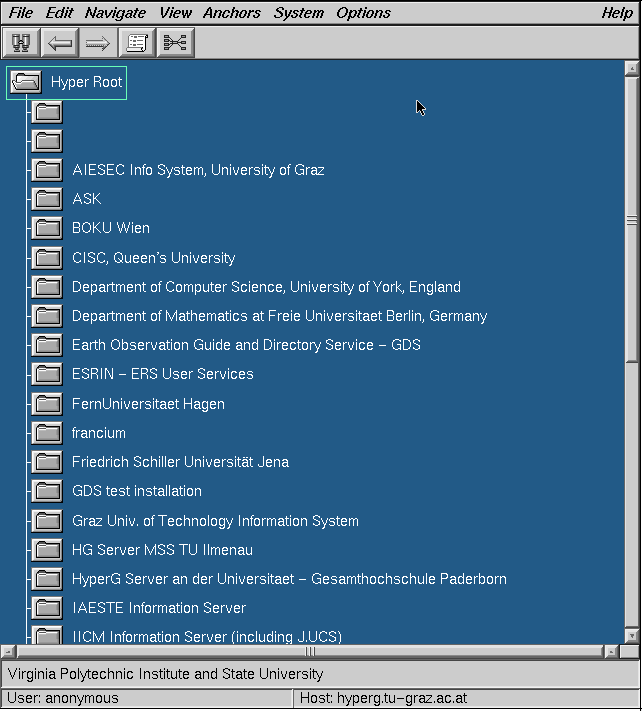Click the folder icon beside ASK
The image size is (642, 711).
click(47, 199)
